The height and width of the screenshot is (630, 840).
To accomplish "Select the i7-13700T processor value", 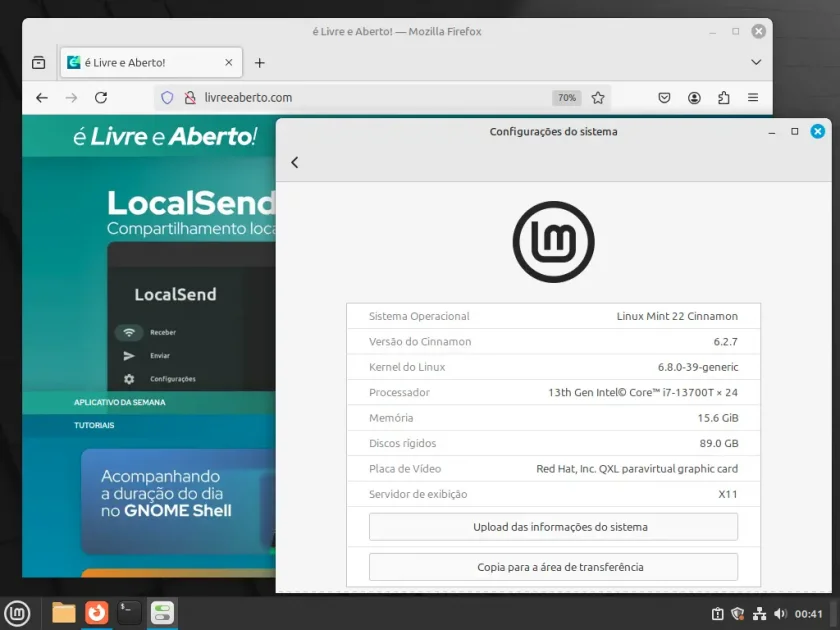I will point(643,392).
